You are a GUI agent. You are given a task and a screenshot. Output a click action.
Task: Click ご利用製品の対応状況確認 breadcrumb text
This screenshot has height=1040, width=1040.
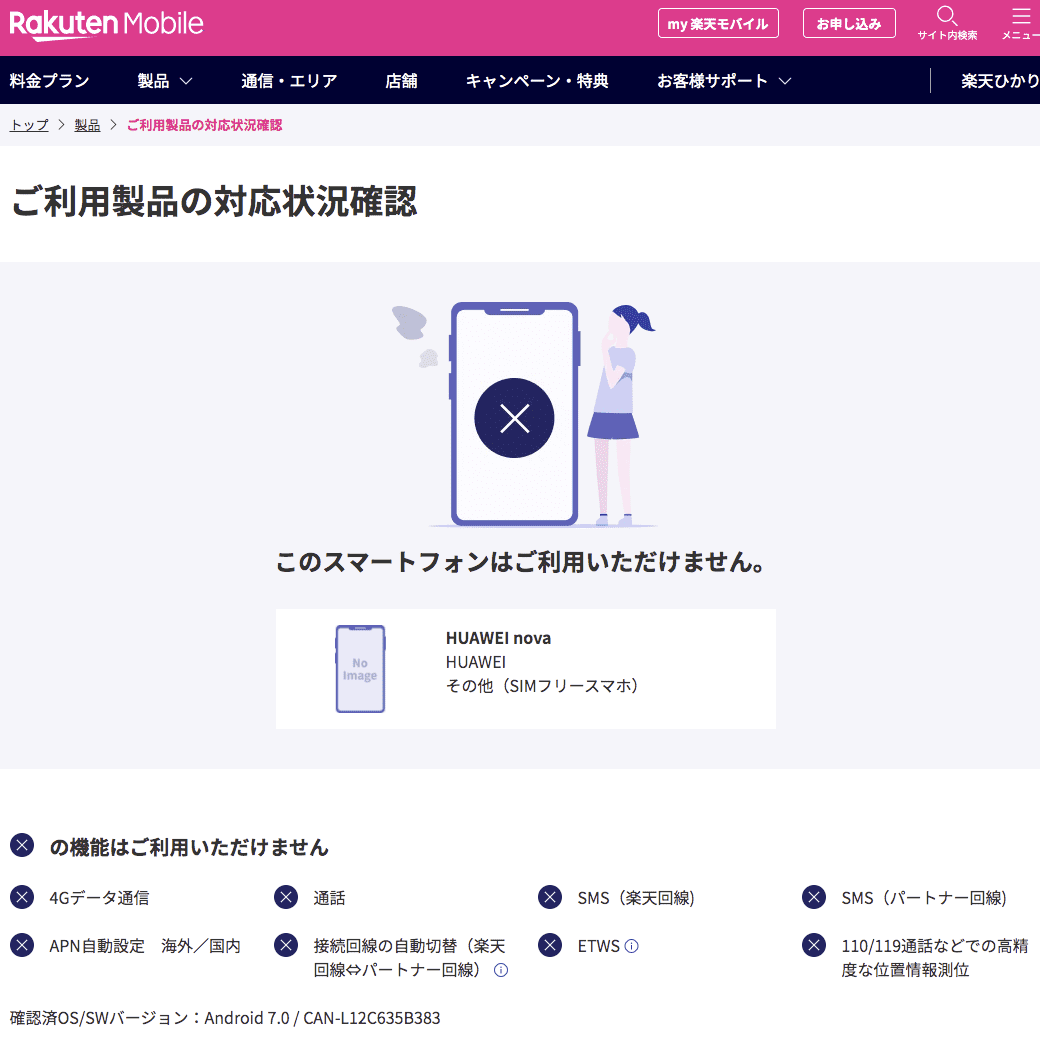[204, 125]
